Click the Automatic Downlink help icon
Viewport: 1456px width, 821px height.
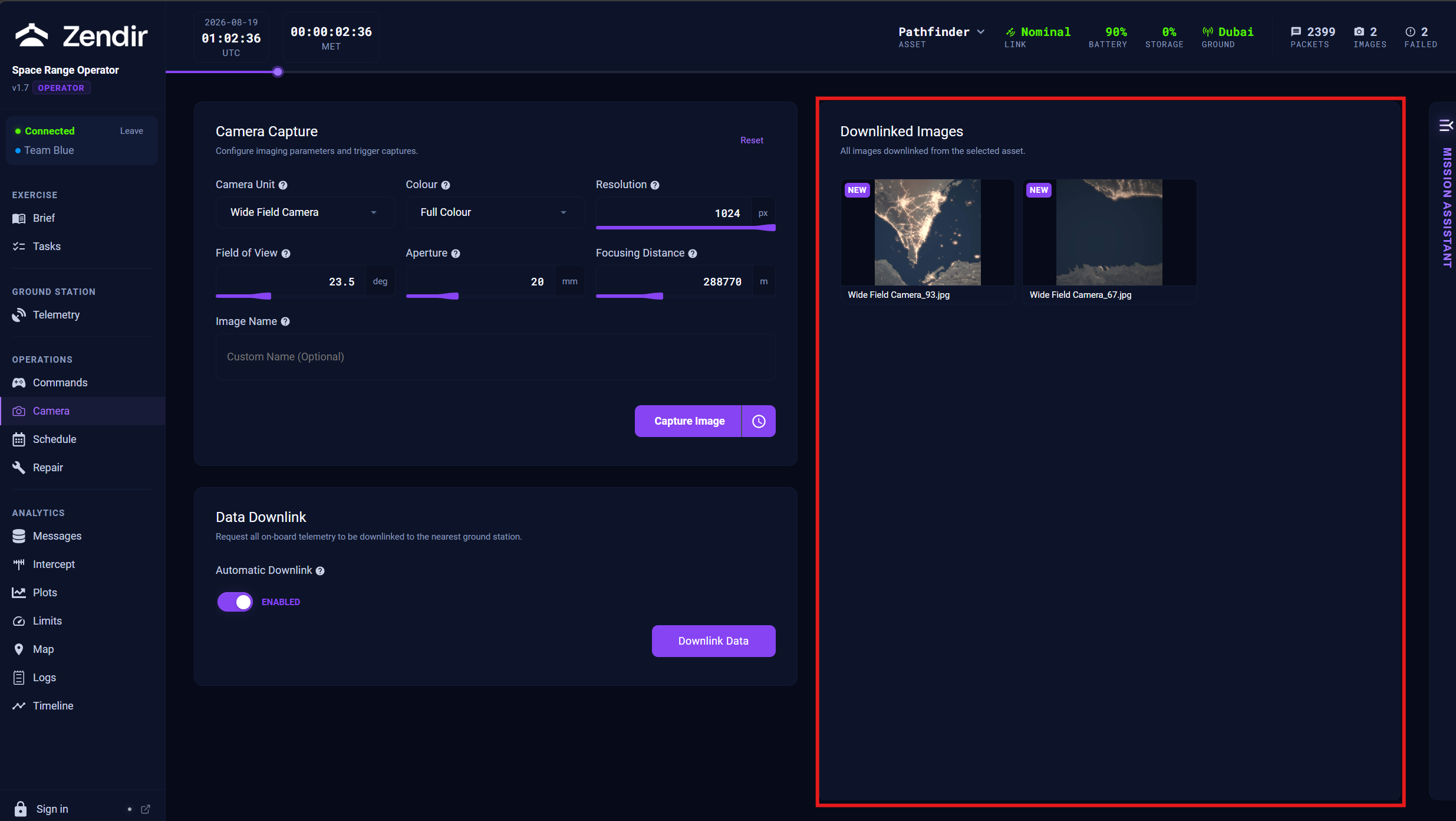point(320,571)
